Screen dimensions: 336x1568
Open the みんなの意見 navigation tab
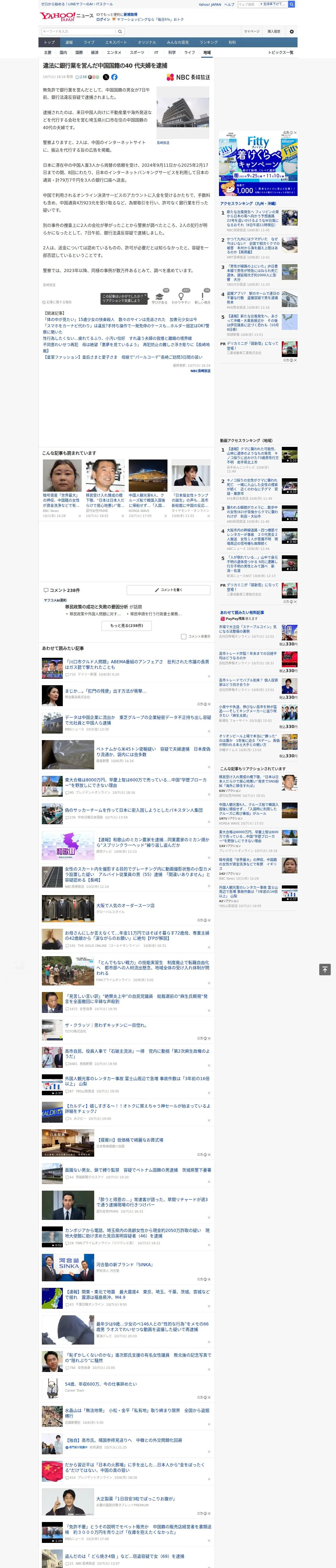(177, 43)
